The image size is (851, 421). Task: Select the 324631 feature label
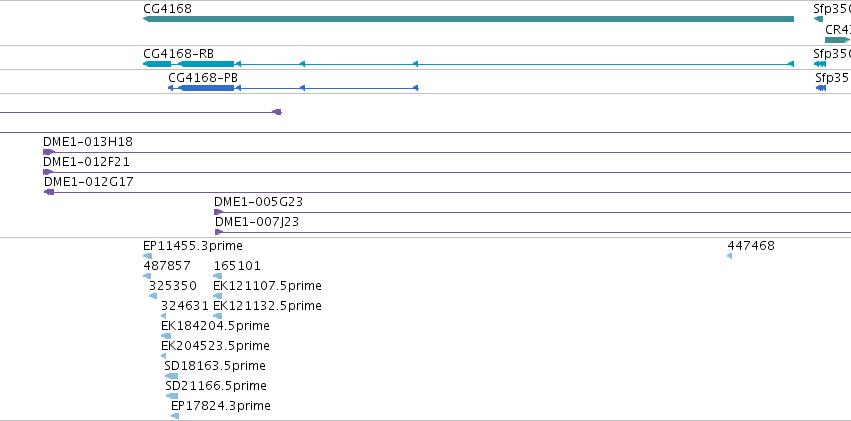(185, 306)
